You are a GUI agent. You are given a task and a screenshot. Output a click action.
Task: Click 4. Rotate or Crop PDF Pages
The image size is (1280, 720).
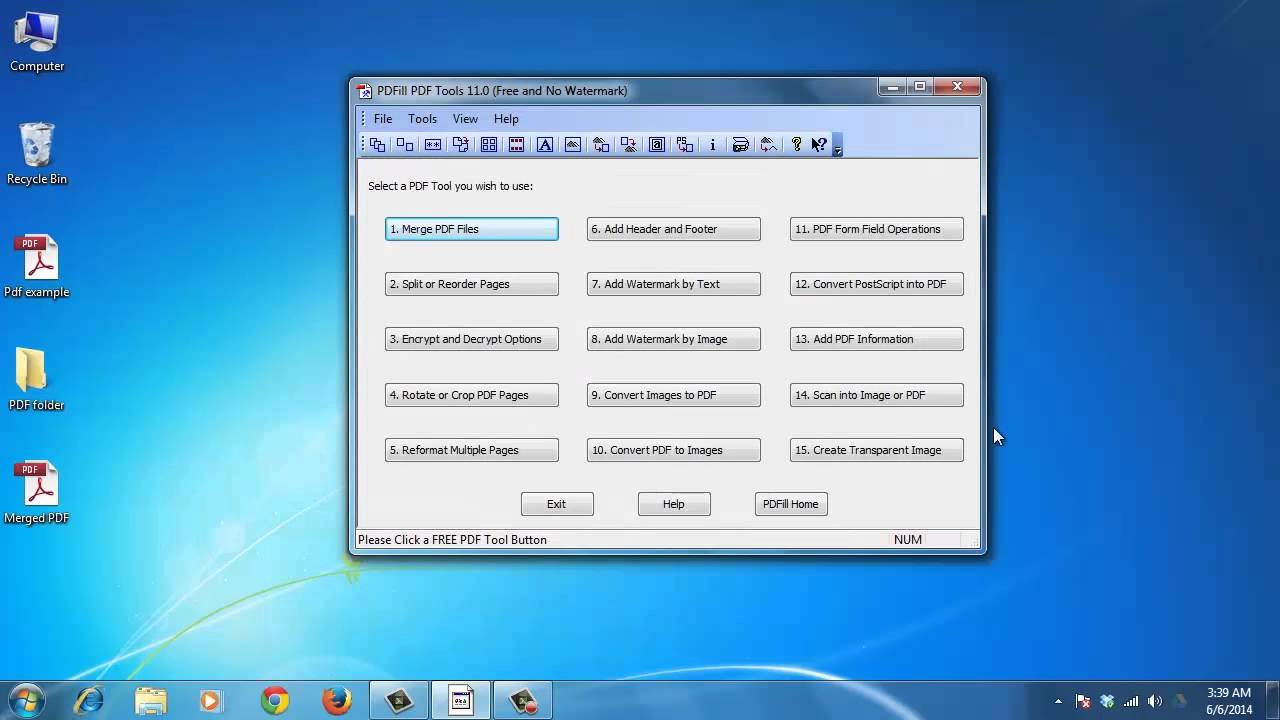[472, 395]
